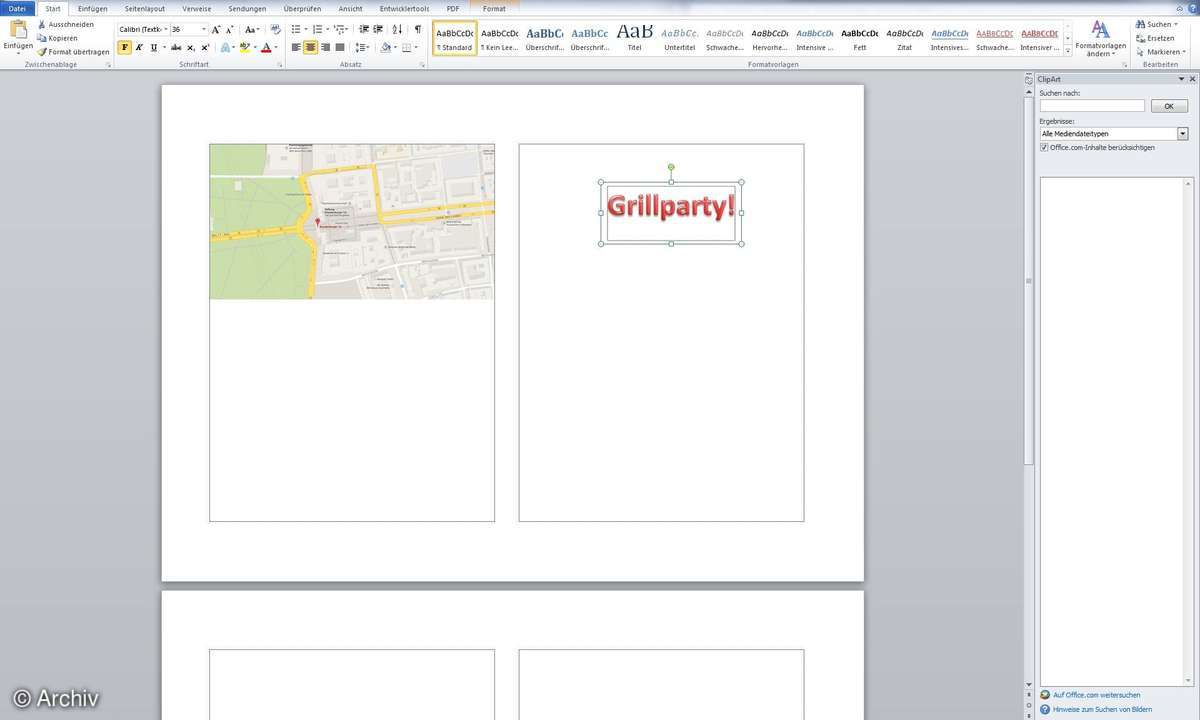
Task: Click the Einfügen paste icon
Action: point(17,30)
